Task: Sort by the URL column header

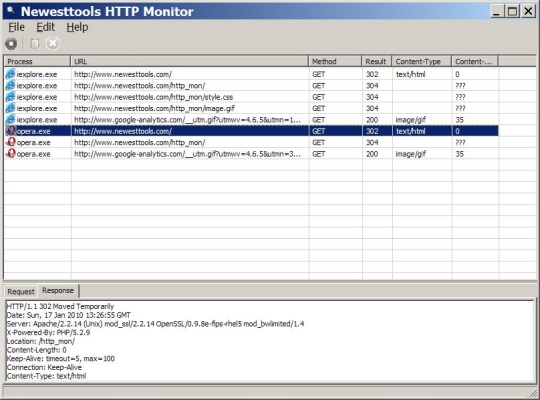Action: tap(189, 61)
